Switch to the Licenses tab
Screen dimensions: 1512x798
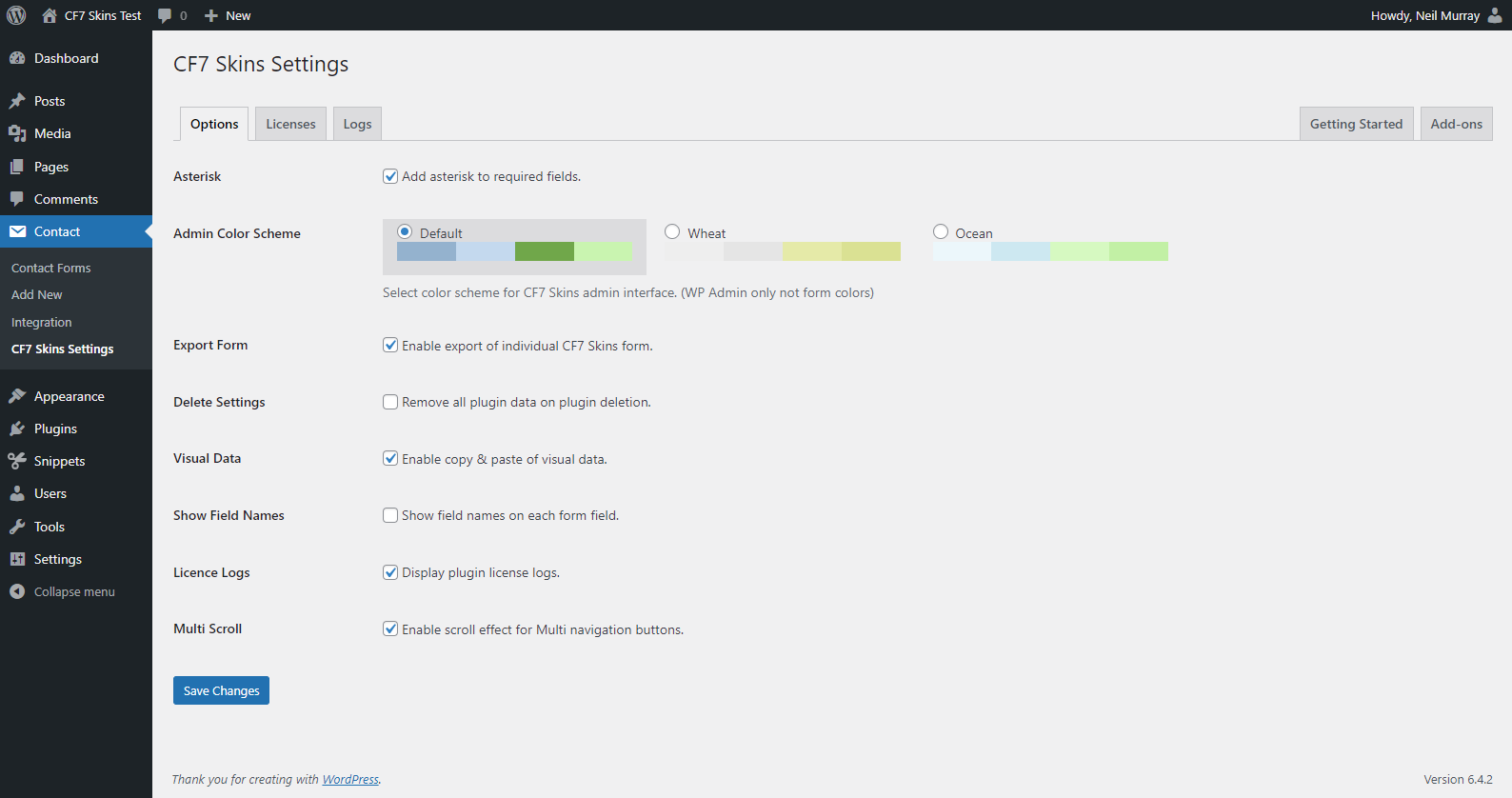coord(290,124)
